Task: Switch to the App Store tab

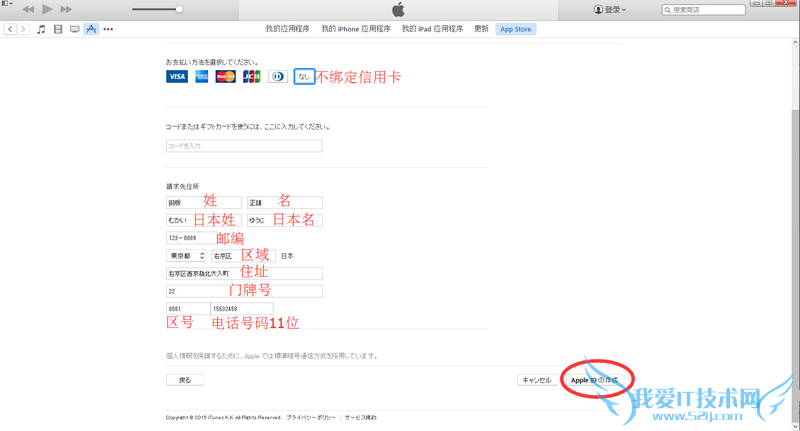Action: [x=515, y=29]
